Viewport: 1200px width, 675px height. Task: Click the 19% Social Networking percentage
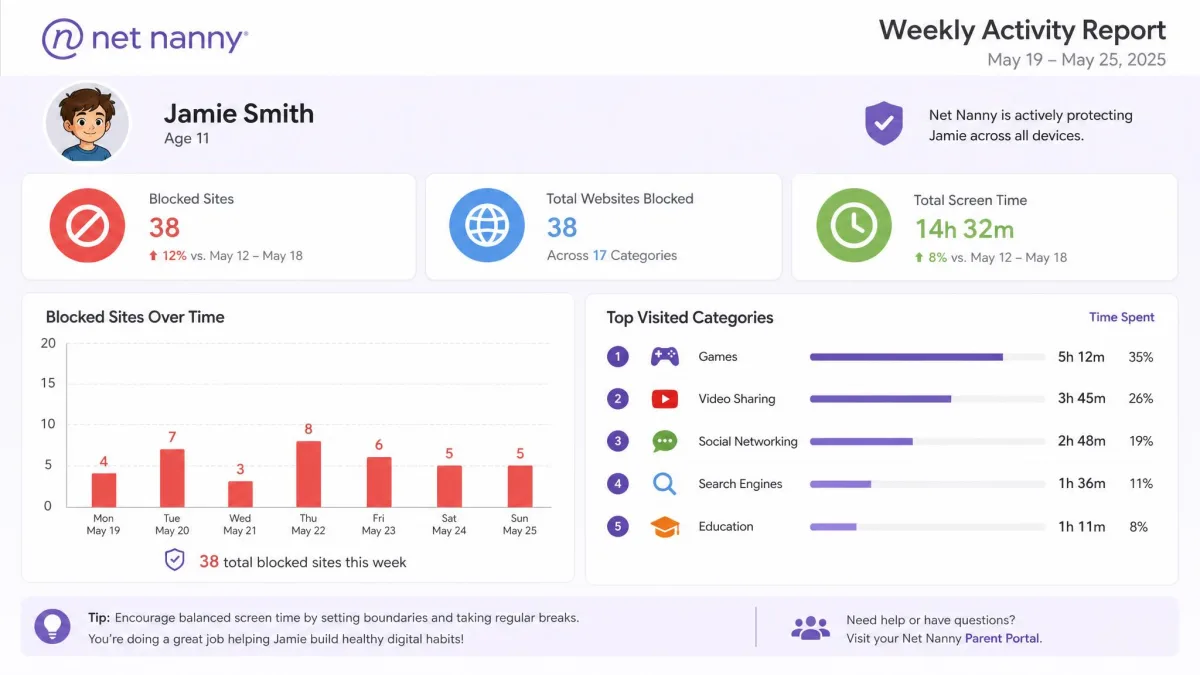[x=1141, y=441]
